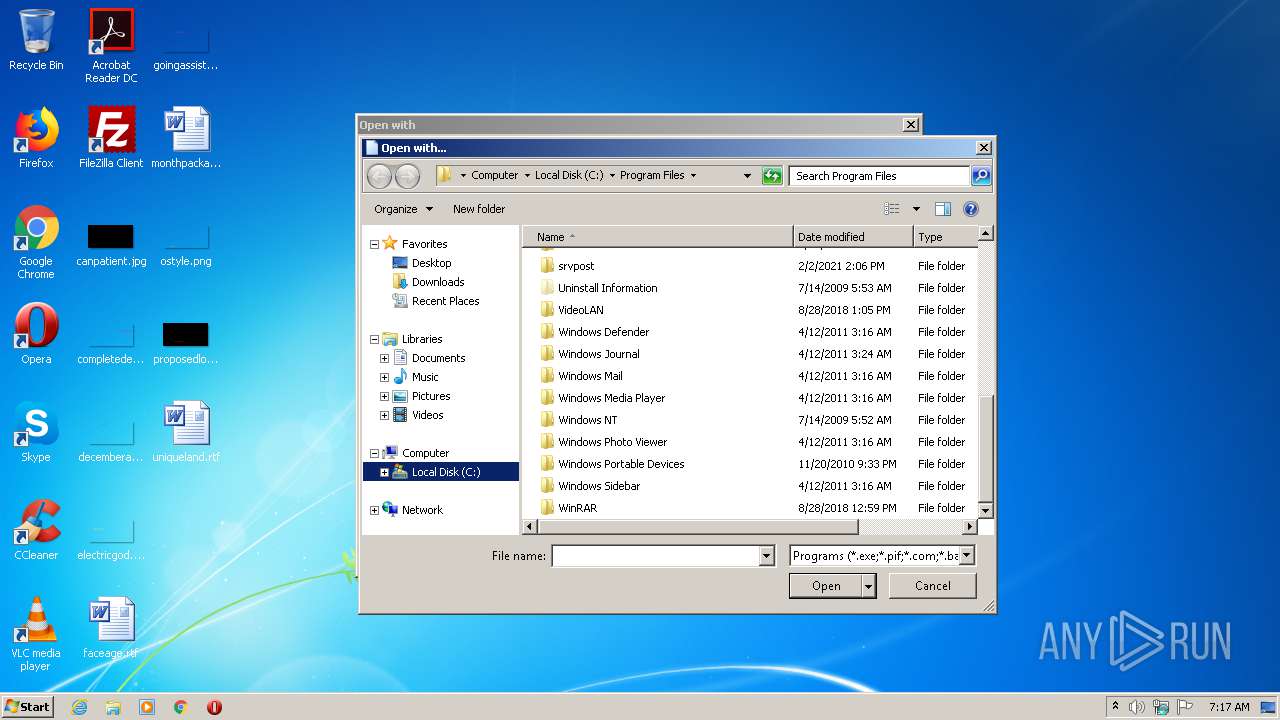Expand the Local Disk (C:) node

[x=384, y=472]
